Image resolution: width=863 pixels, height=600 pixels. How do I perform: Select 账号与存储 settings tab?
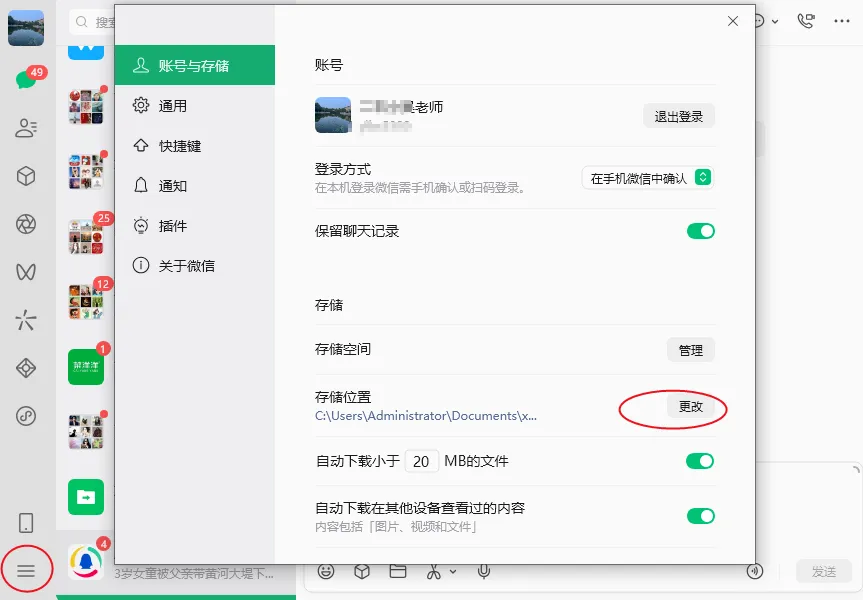195,66
